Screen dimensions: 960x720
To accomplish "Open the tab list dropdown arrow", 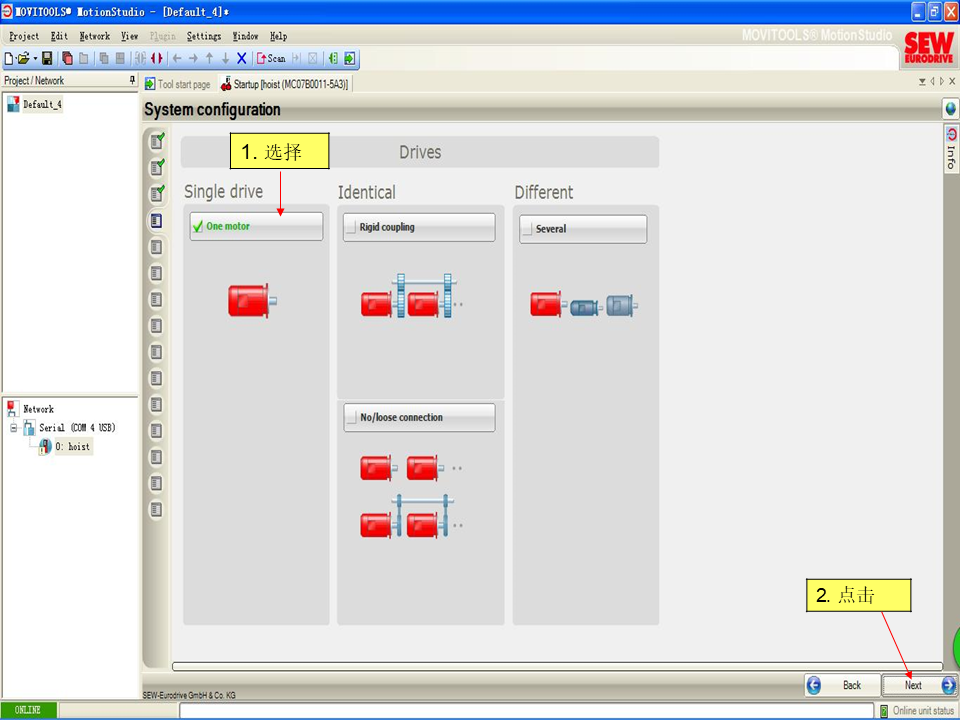I will coord(922,82).
